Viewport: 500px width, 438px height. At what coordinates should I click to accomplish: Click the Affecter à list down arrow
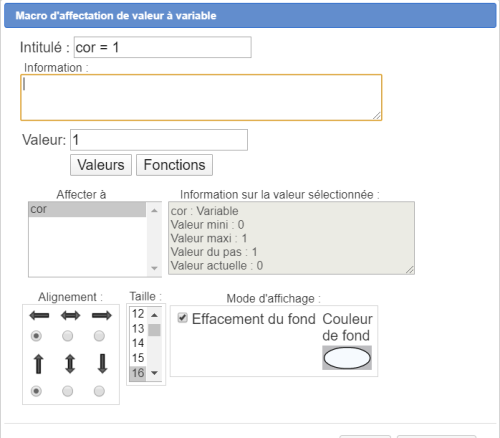(154, 268)
